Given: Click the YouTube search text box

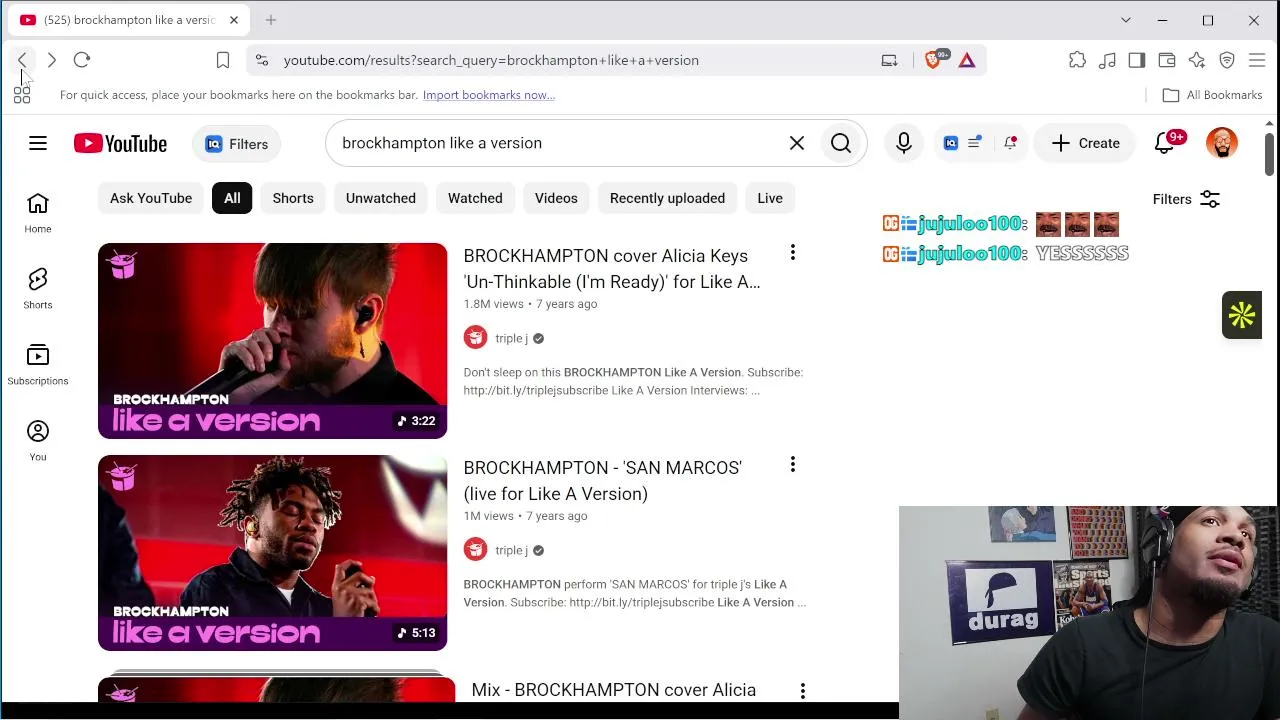Looking at the screenshot, I should (560, 143).
